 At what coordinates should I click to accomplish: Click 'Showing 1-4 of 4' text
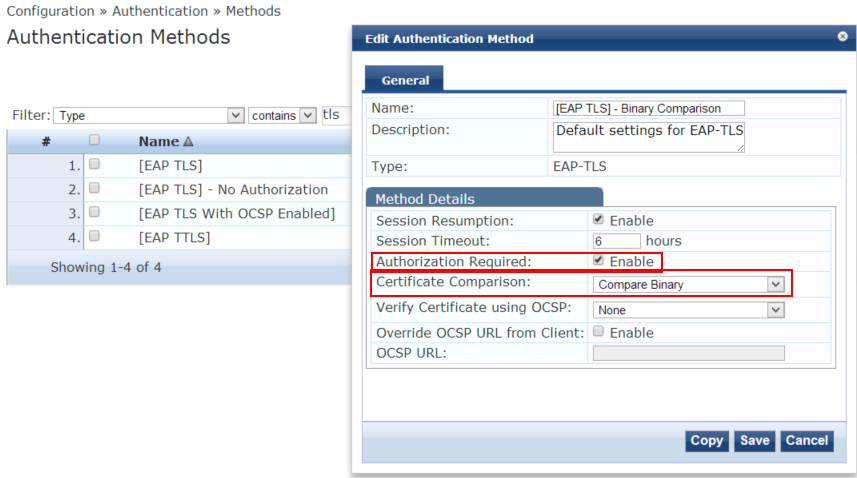[x=106, y=267]
